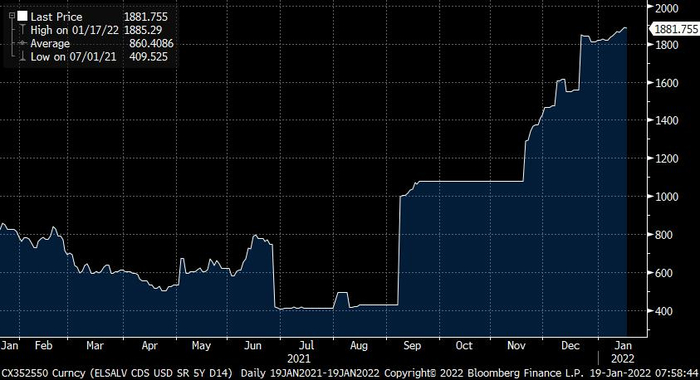Click the 2000 tick on price axis
The image size is (700, 380).
(x=667, y=8)
